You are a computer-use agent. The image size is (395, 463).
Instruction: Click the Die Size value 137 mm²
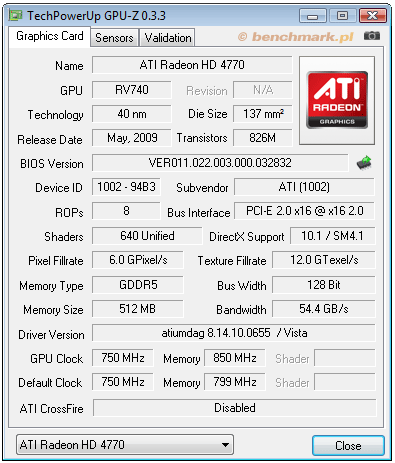click(263, 114)
